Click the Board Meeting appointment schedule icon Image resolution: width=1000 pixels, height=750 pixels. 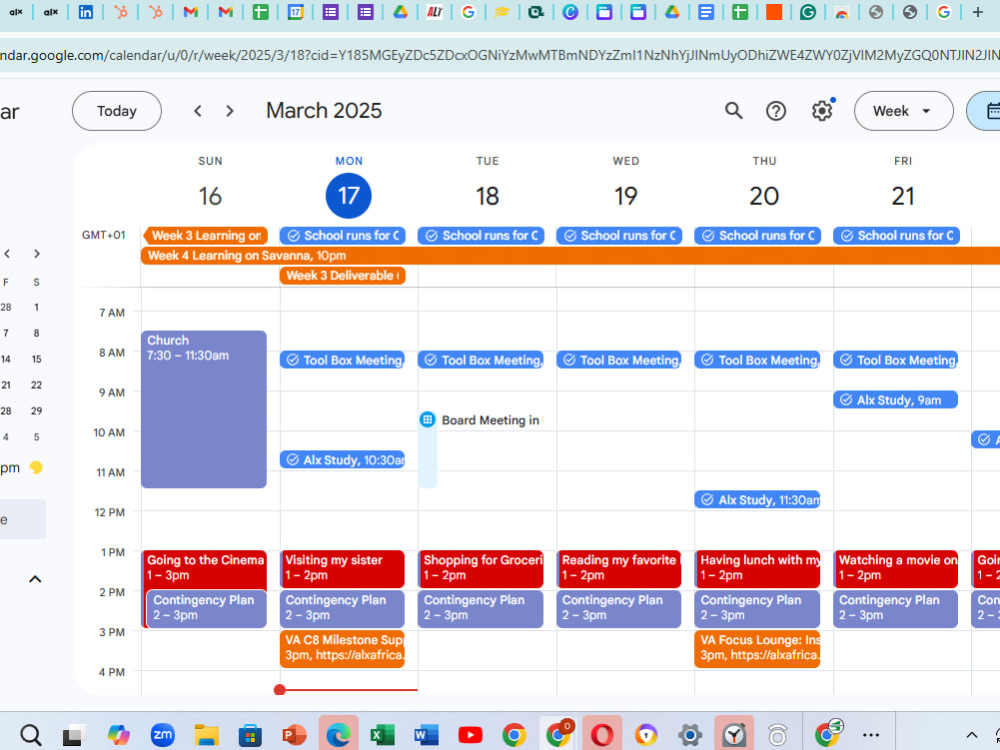427,420
